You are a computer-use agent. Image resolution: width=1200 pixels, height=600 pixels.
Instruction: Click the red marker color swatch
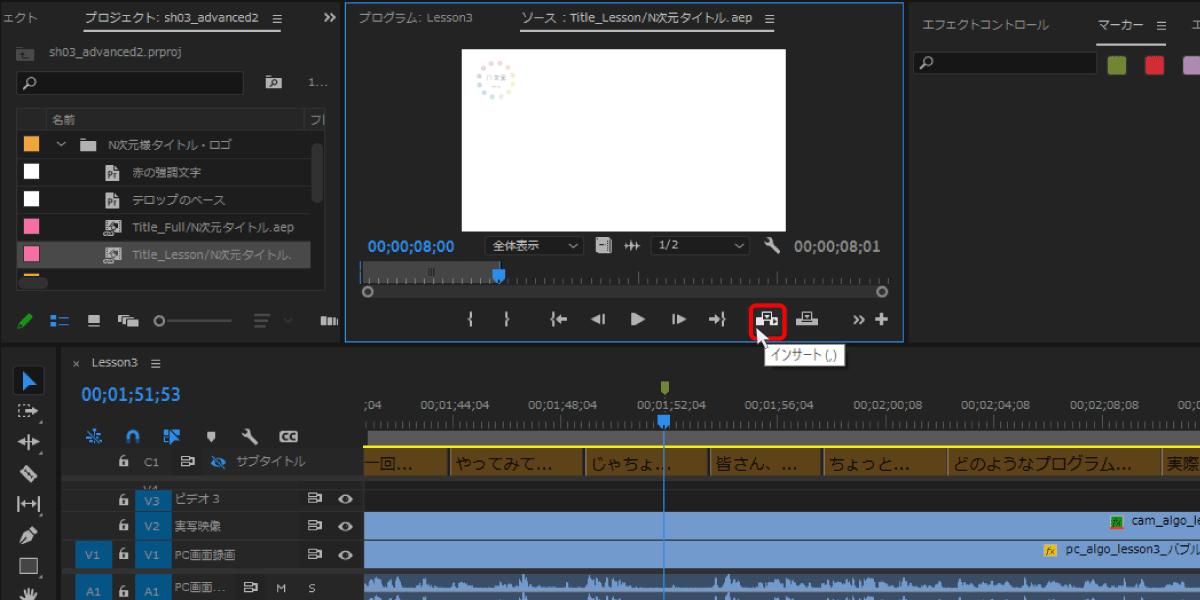(1154, 65)
